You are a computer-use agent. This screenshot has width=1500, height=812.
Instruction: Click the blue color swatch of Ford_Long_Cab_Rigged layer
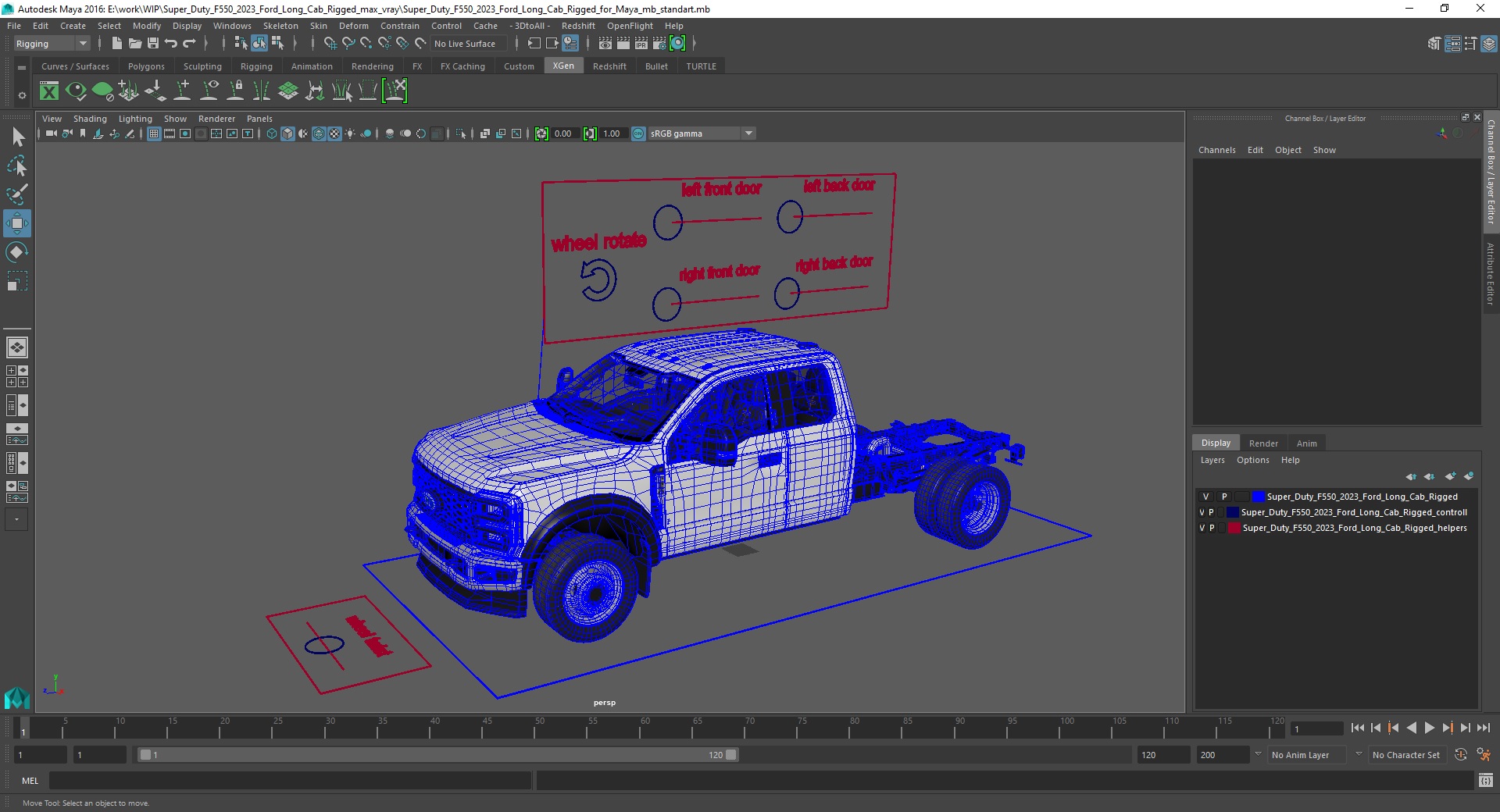click(1258, 497)
